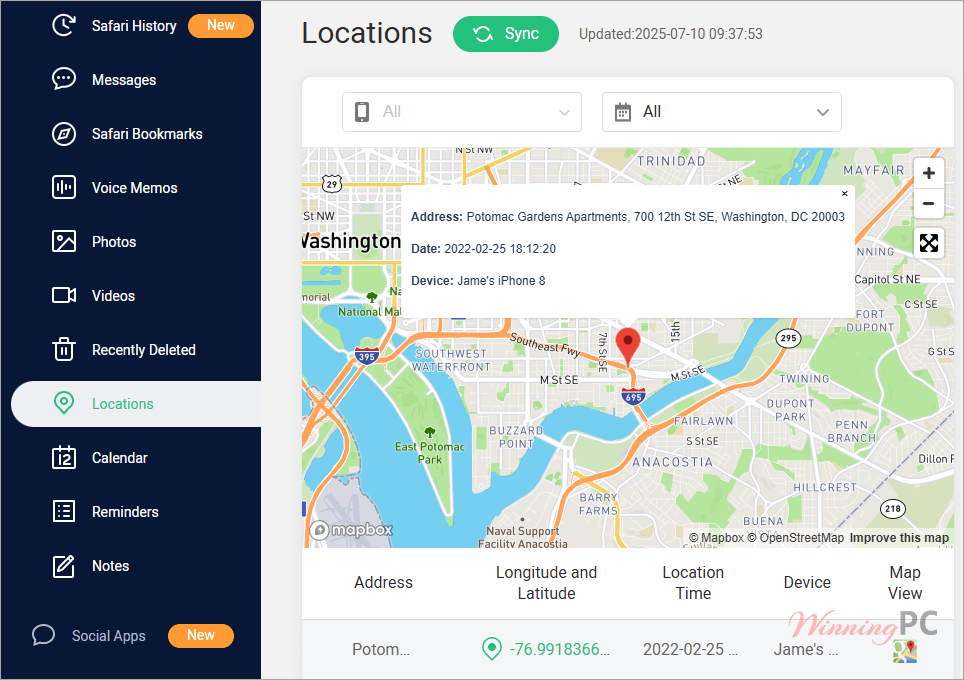Click the Notes pencil icon
This screenshot has width=964, height=680.
(x=64, y=566)
